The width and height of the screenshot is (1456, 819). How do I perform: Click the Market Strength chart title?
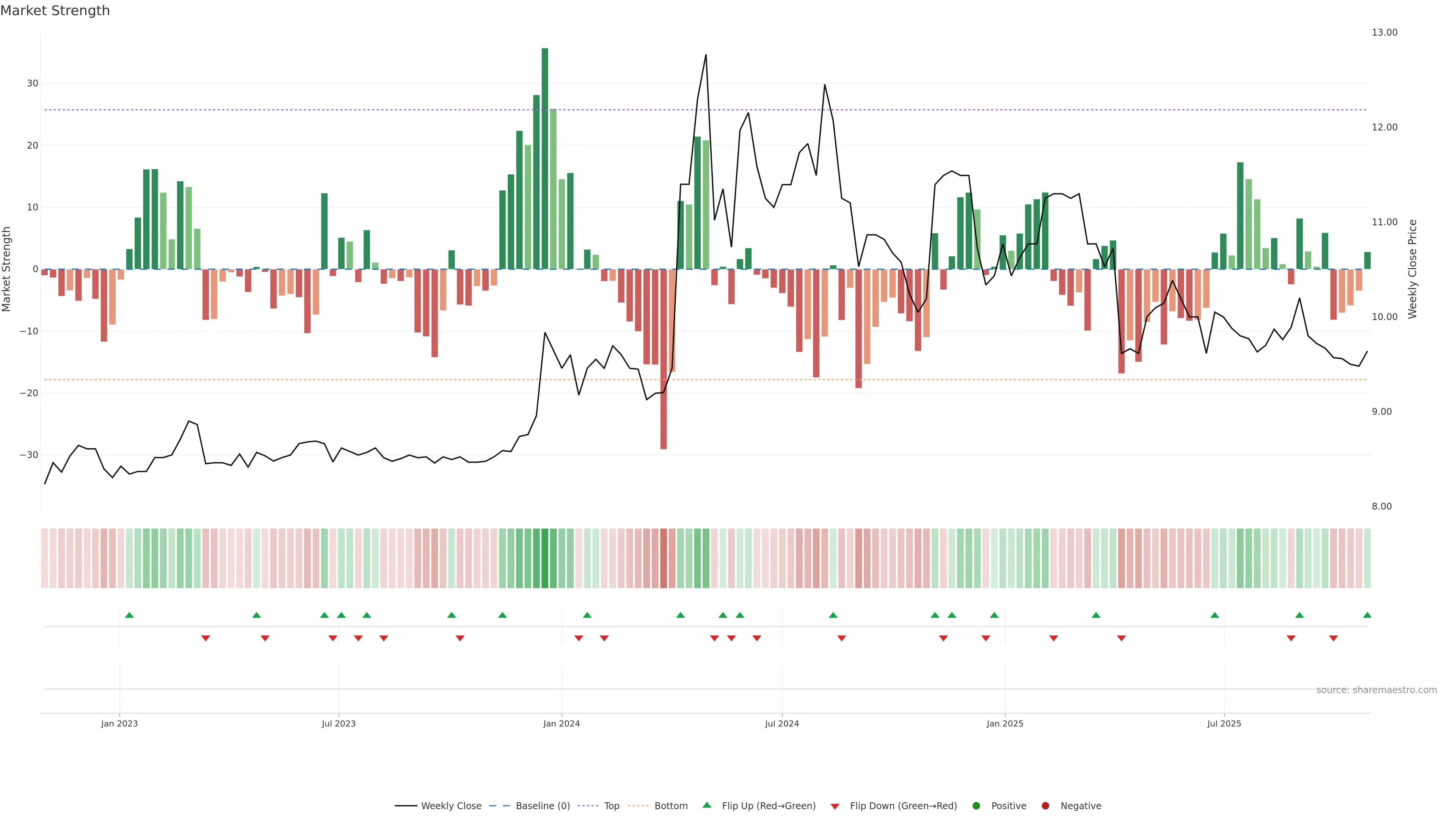55,11
